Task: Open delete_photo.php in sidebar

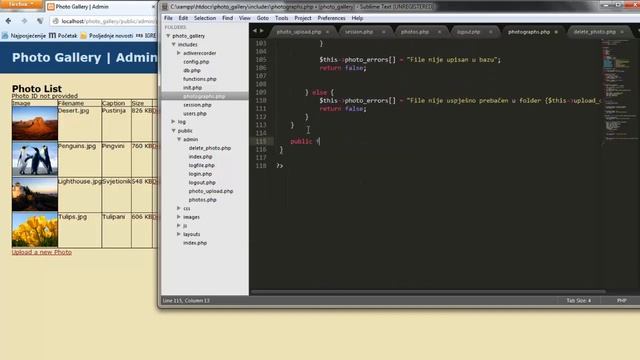Action: 210,148
